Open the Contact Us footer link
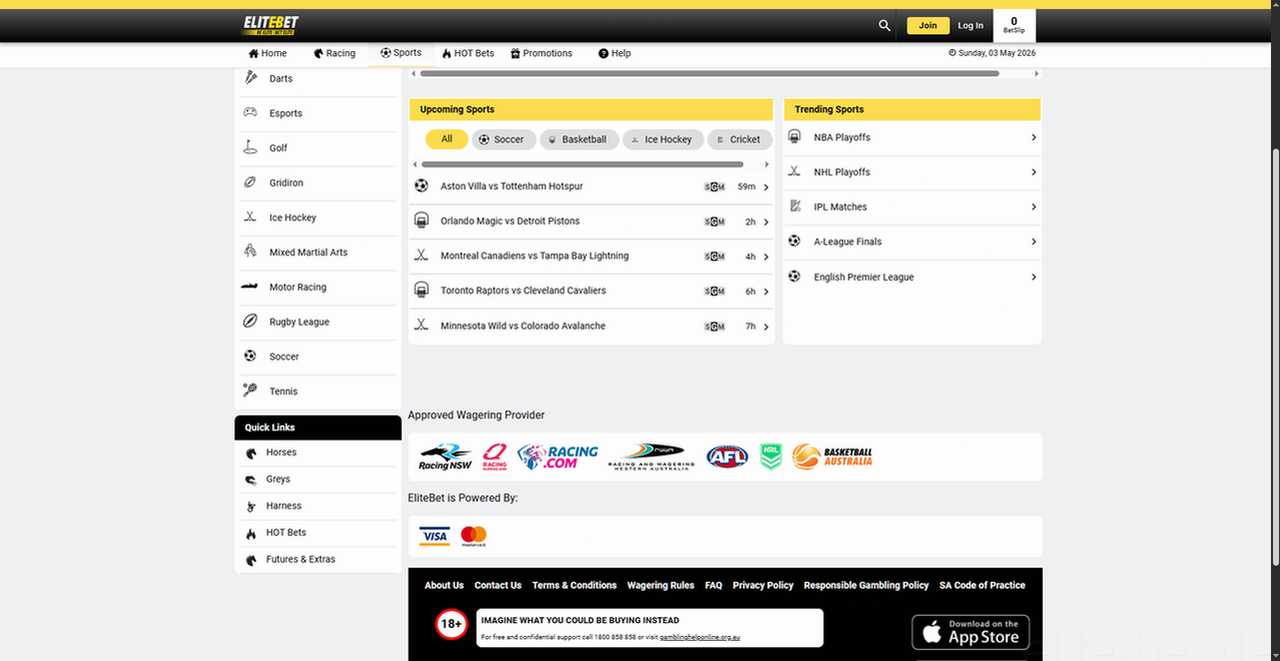The width and height of the screenshot is (1280, 661). [x=498, y=585]
